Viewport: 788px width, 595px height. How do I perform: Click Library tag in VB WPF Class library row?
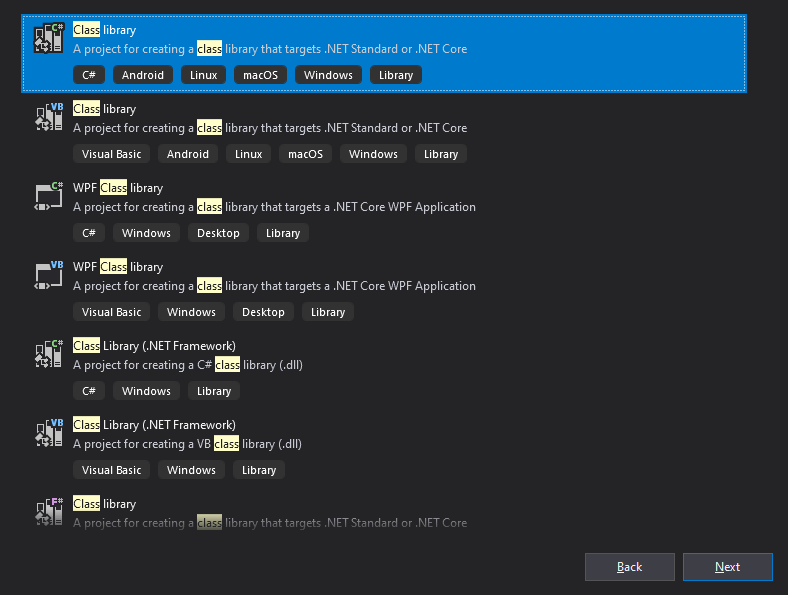coord(328,312)
